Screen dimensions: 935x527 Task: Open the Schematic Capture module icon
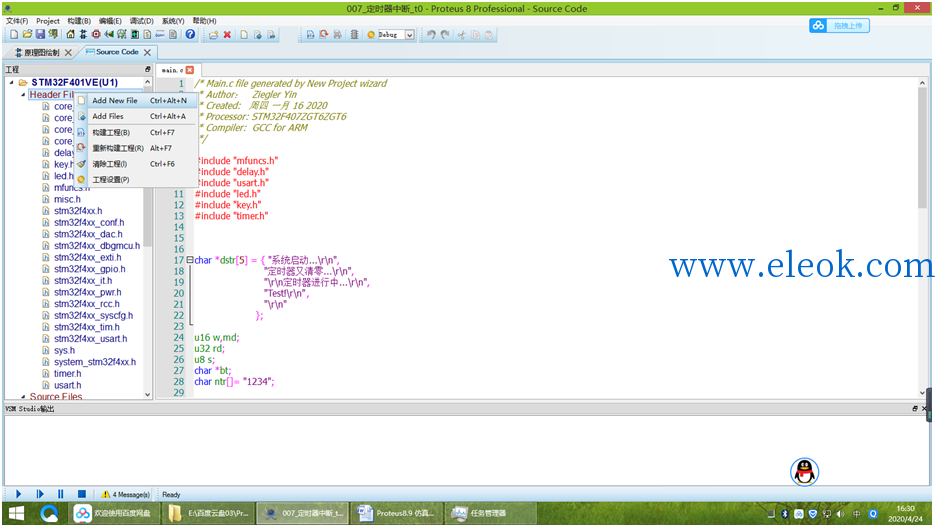(x=83, y=35)
